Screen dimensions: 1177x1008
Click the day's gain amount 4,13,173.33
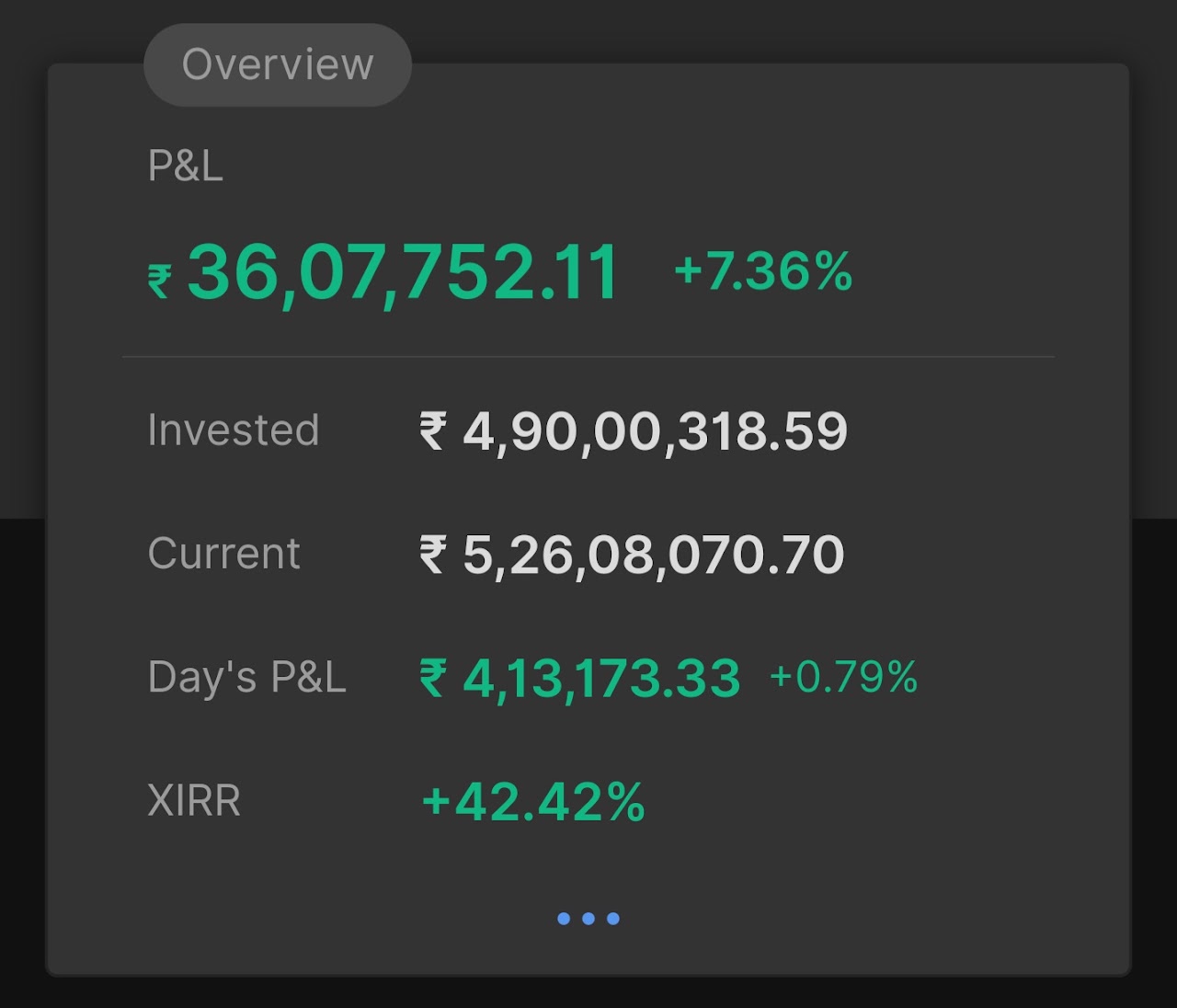click(601, 679)
